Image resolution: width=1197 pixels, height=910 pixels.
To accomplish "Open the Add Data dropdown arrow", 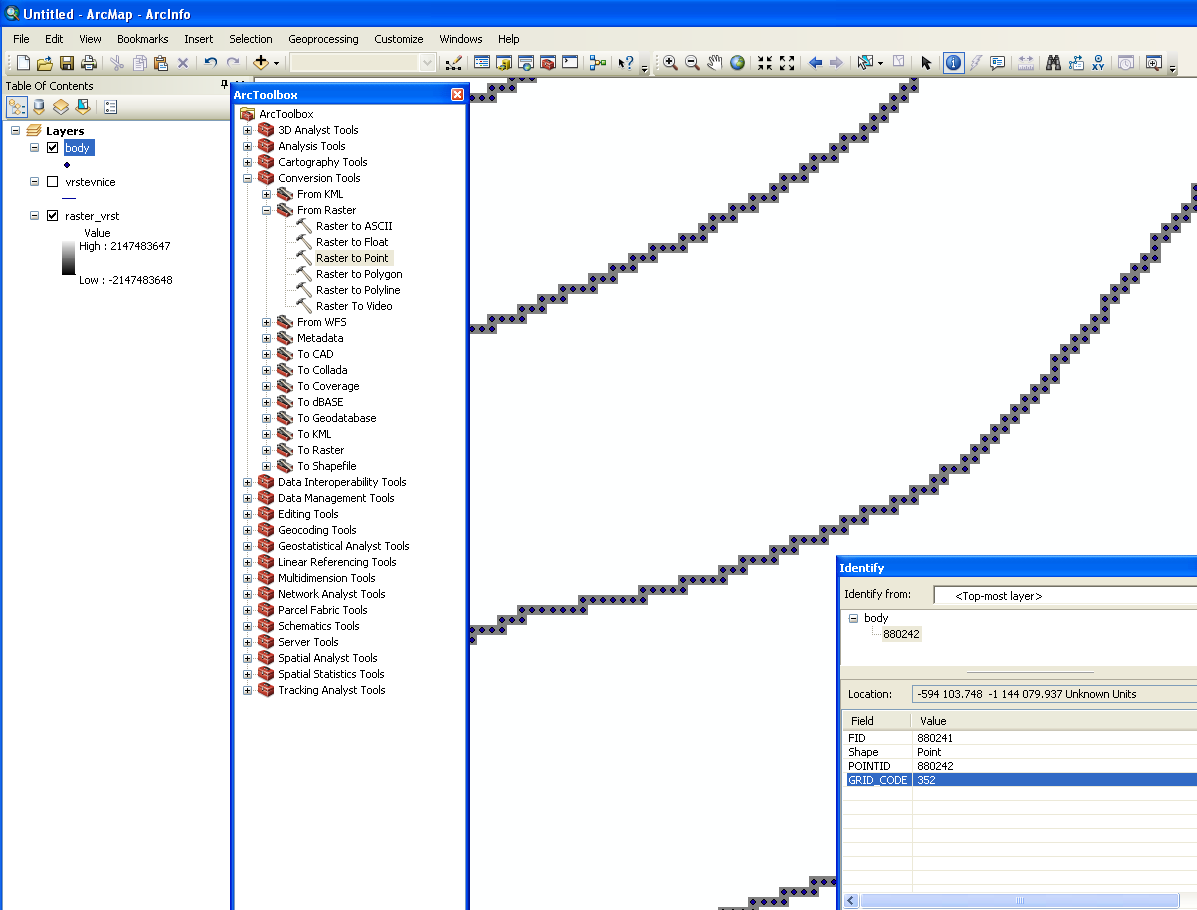I will tap(276, 63).
